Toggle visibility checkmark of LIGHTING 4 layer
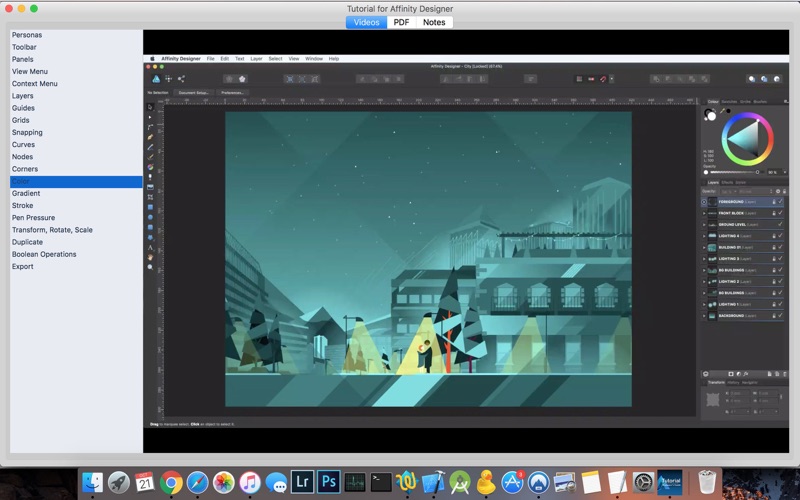 tap(781, 236)
